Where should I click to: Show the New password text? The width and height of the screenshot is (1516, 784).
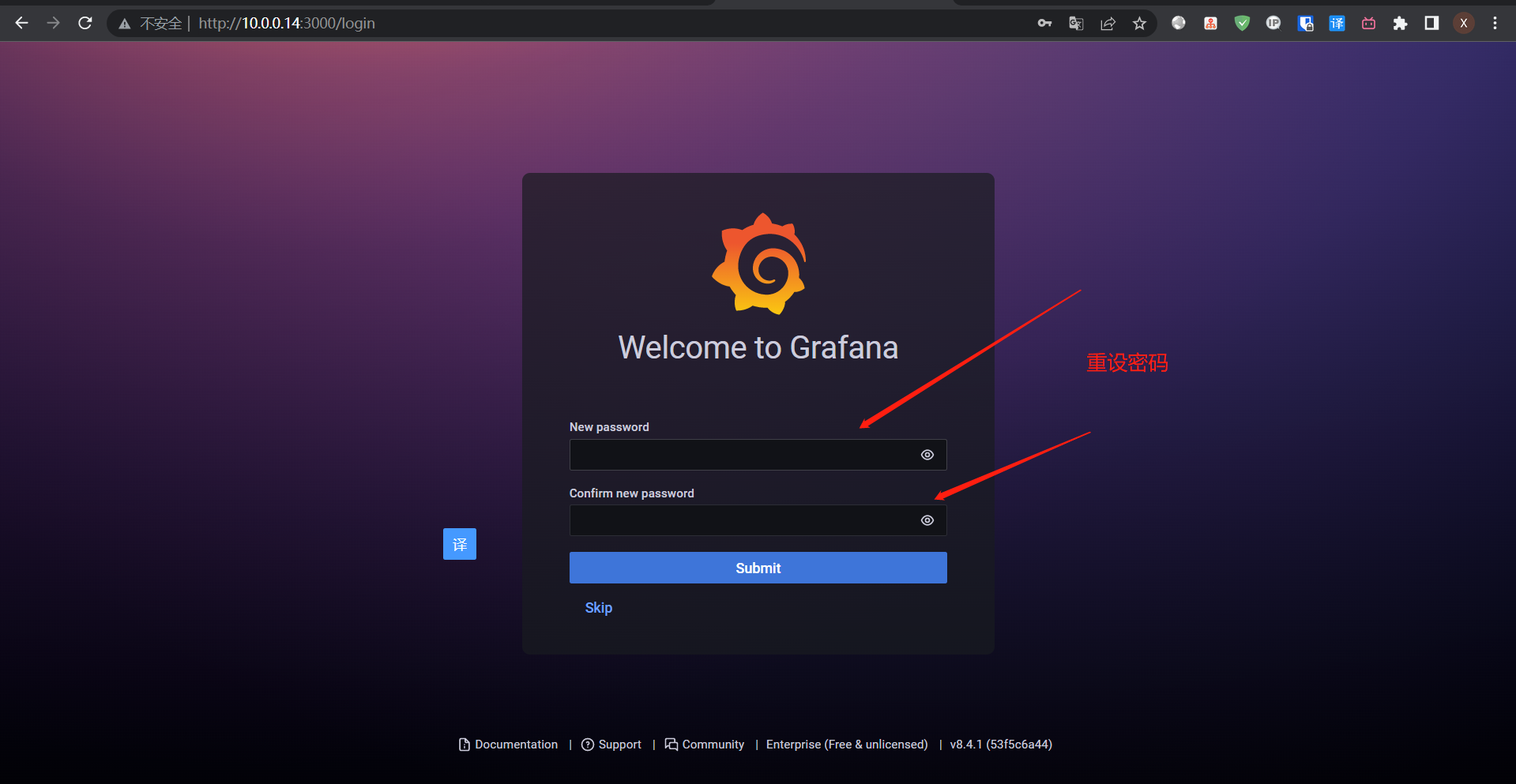point(927,455)
